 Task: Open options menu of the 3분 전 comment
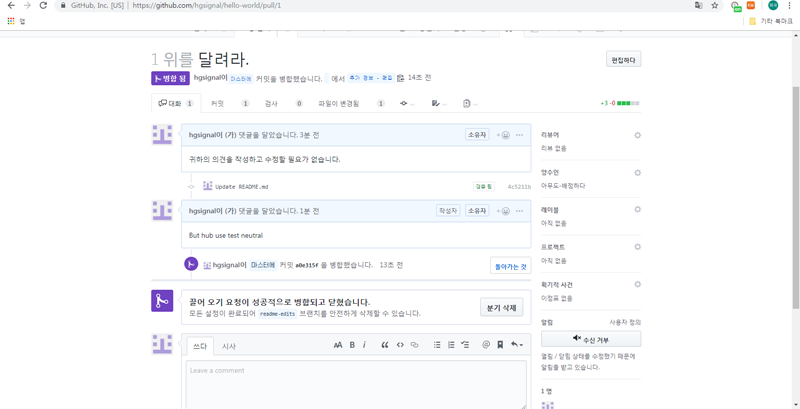(x=520, y=135)
